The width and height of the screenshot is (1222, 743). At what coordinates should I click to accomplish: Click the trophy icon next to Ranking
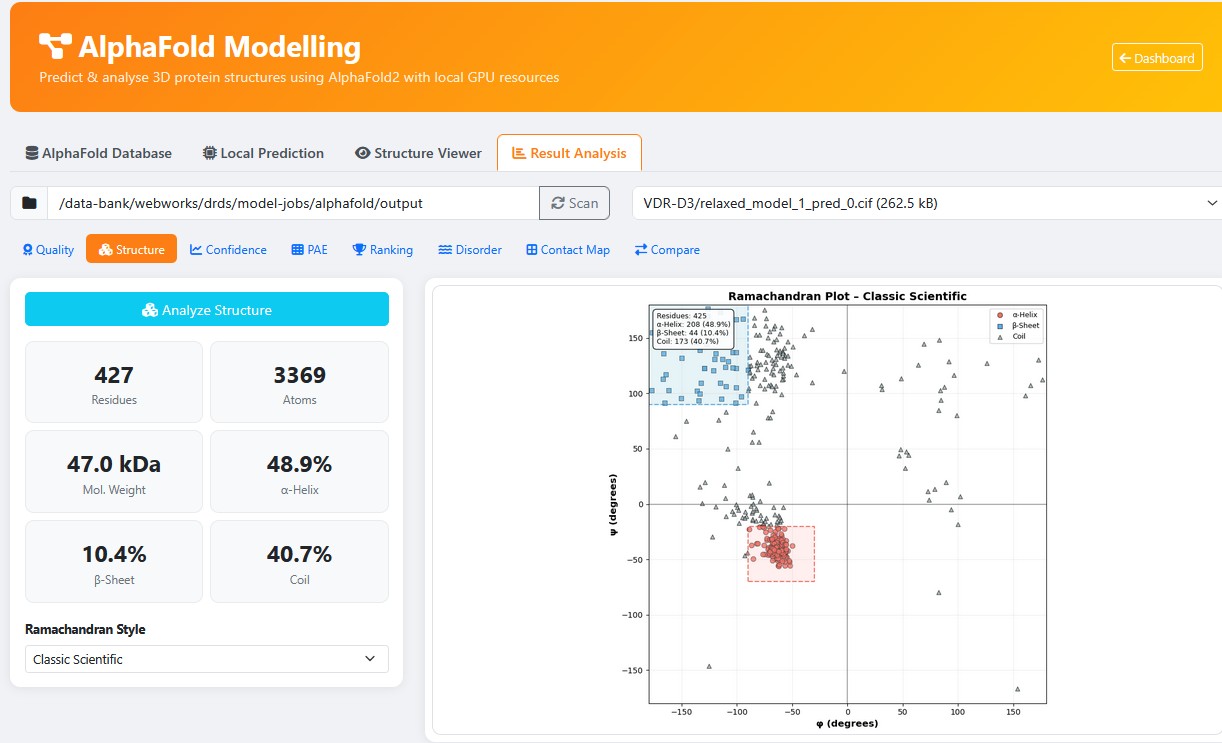pyautogui.click(x=359, y=250)
